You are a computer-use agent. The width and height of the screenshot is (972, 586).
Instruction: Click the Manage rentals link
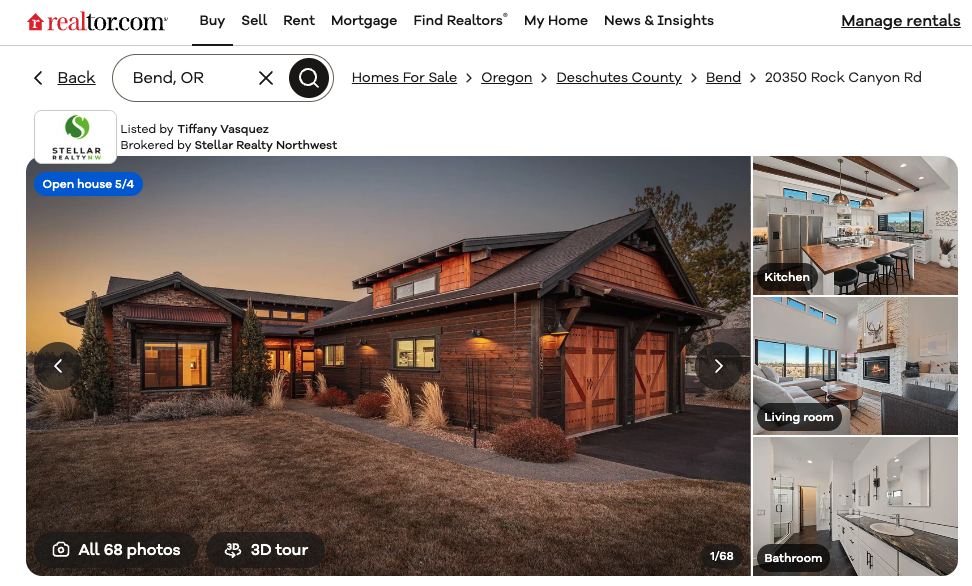[x=901, y=21]
